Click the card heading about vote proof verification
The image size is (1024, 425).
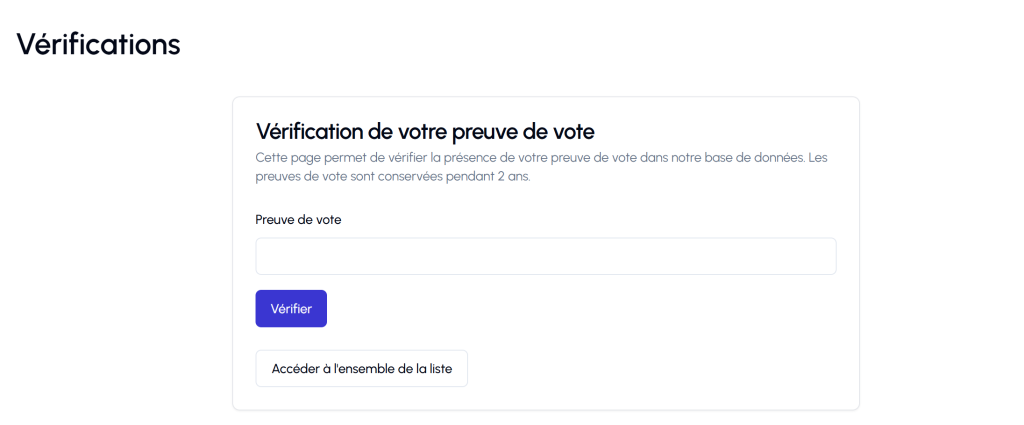tap(425, 131)
